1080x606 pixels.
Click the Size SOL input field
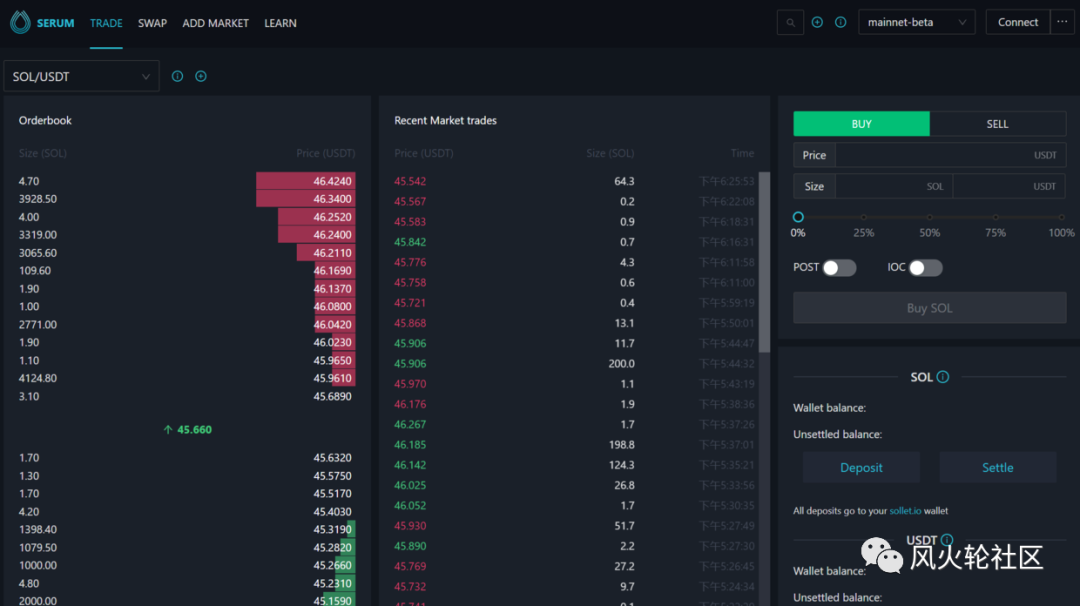coord(893,186)
